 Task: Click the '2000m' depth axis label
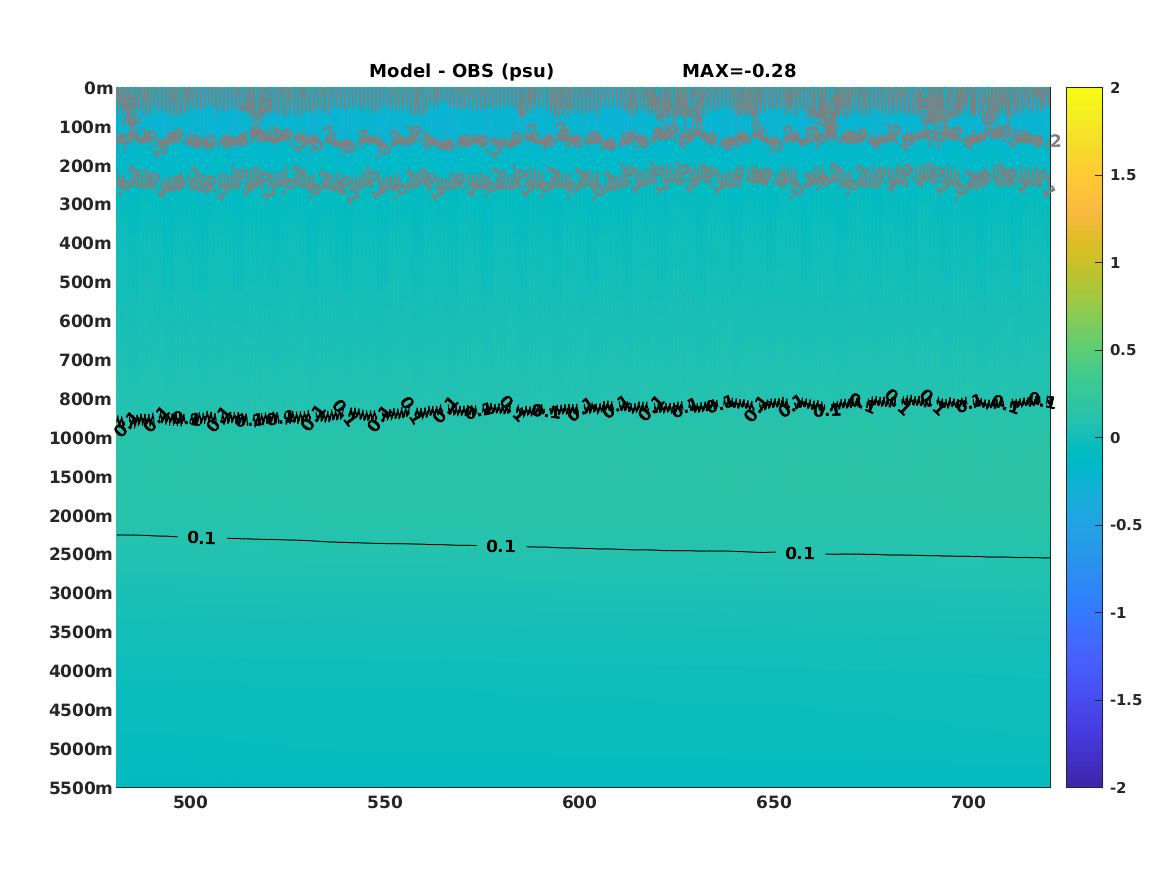click(81, 516)
